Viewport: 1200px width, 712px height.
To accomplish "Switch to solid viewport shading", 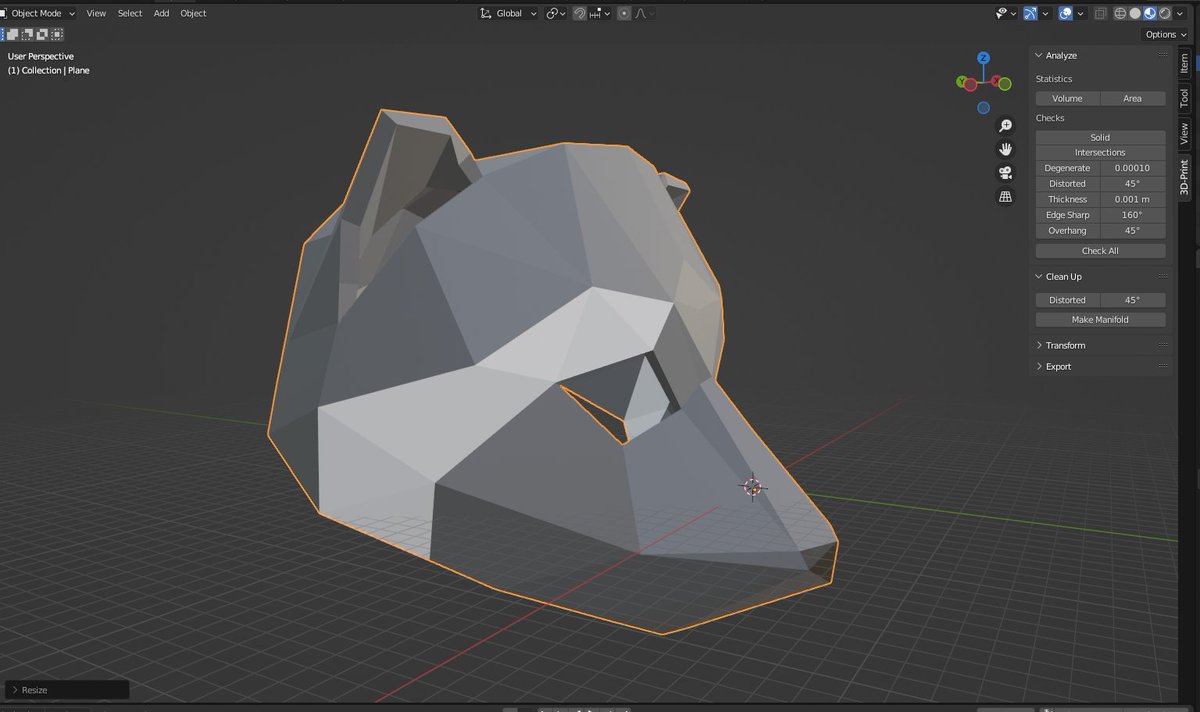I will coord(1135,13).
